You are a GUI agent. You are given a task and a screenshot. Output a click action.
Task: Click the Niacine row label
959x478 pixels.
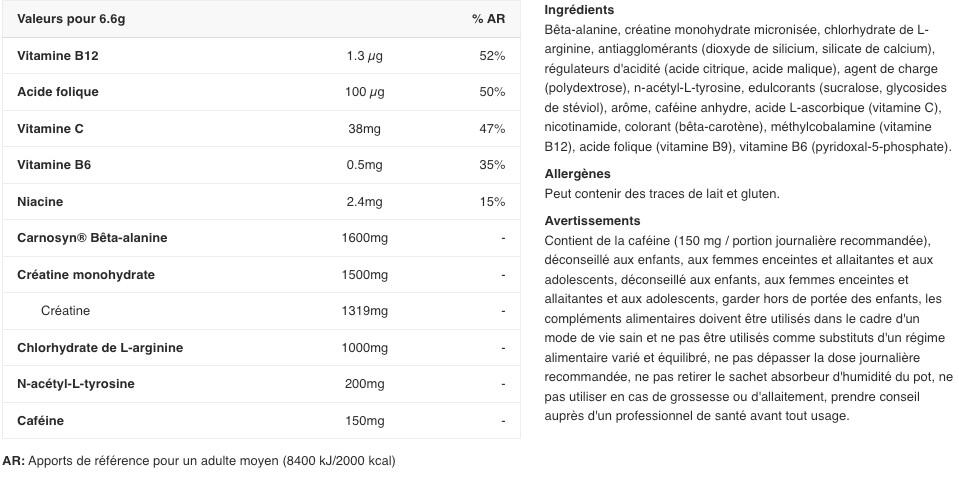[40, 202]
